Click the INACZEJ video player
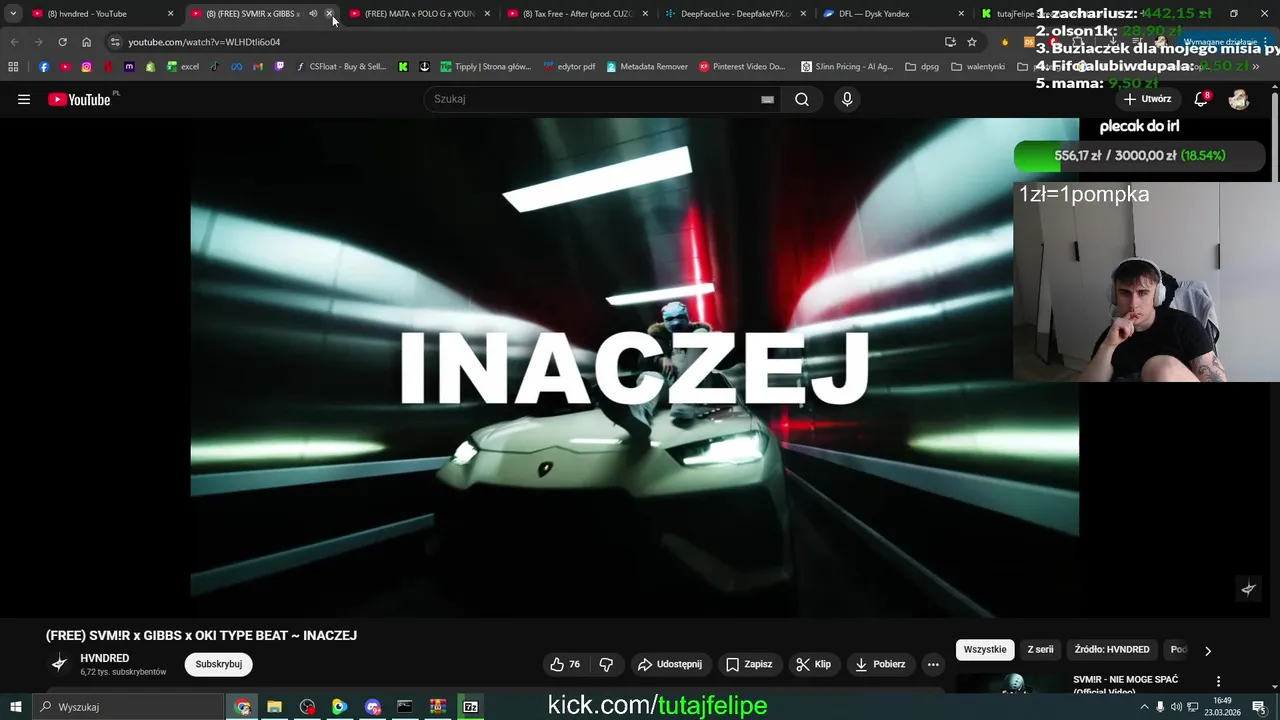 [x=634, y=367]
